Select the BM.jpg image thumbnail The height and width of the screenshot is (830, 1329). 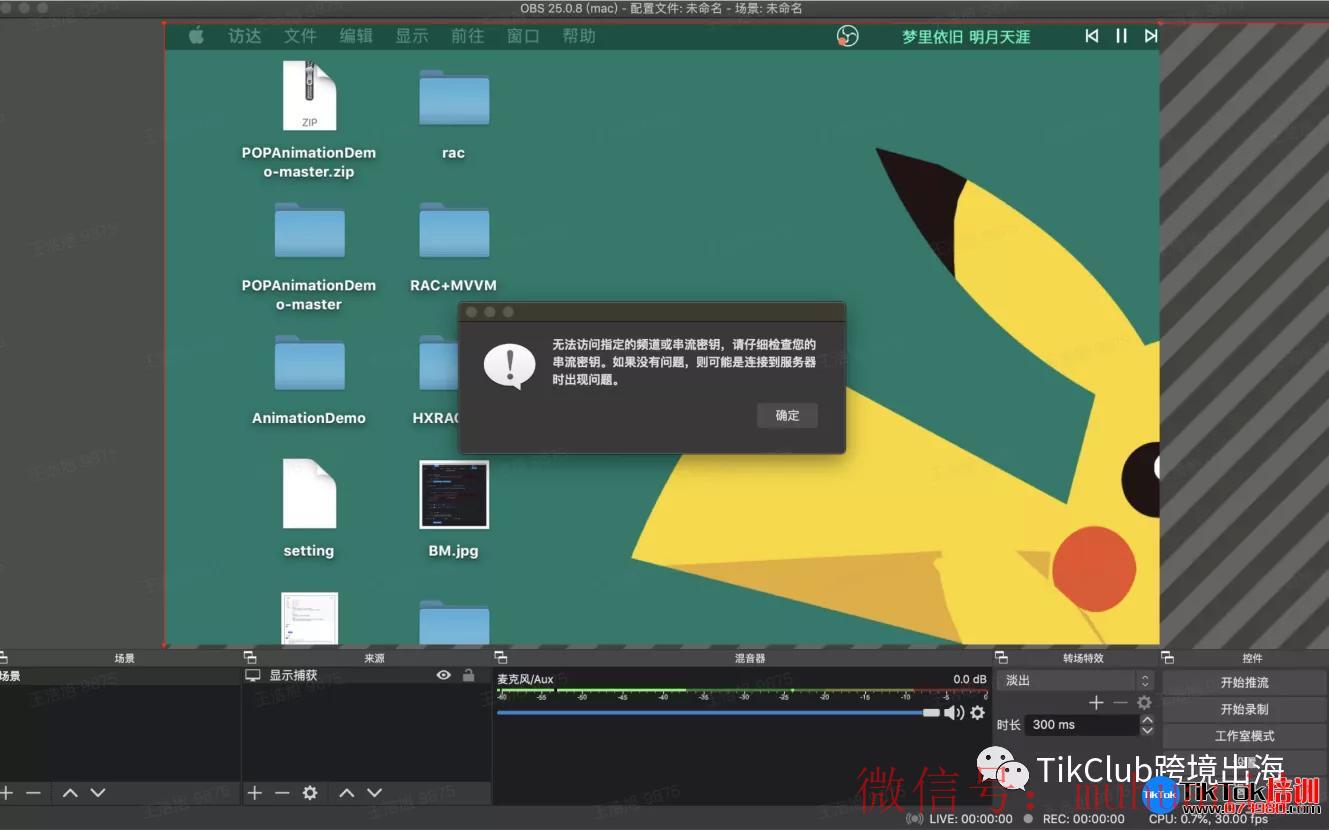coord(454,494)
